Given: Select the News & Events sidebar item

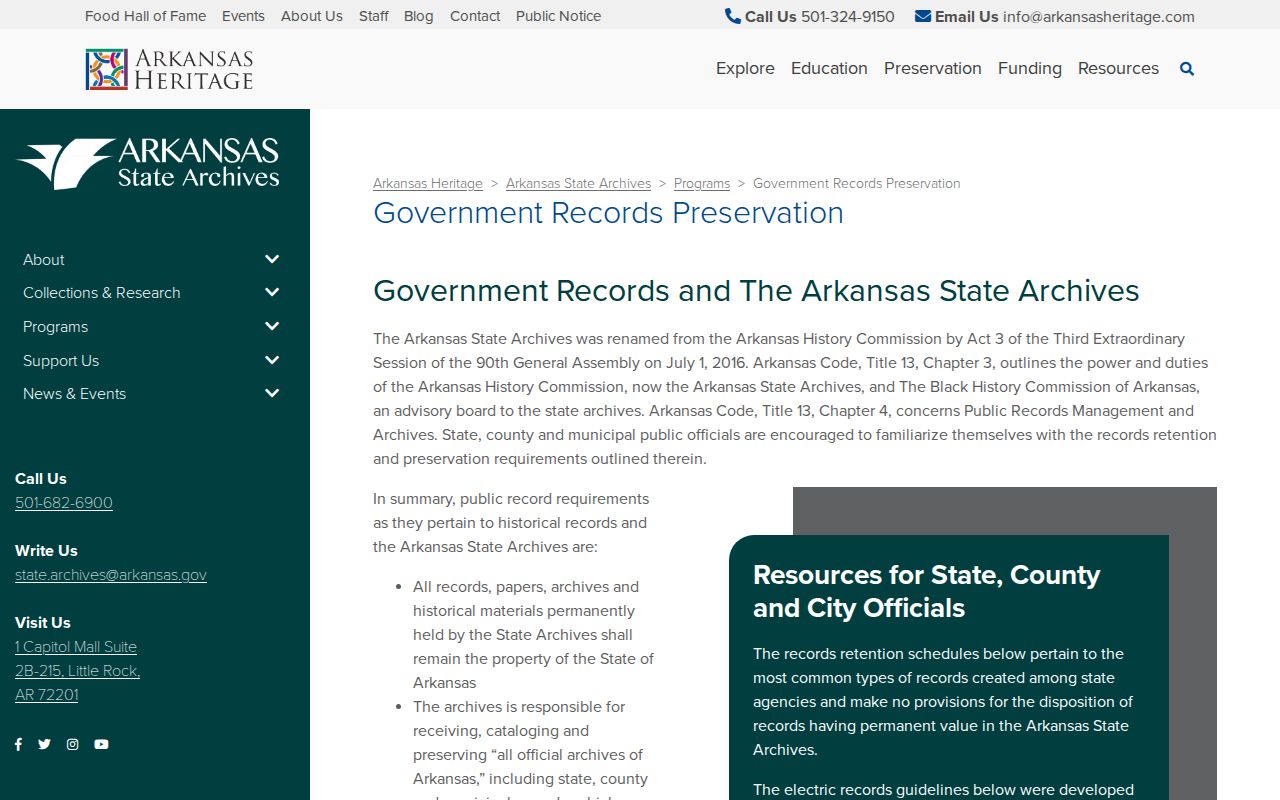Looking at the screenshot, I should tap(75, 393).
